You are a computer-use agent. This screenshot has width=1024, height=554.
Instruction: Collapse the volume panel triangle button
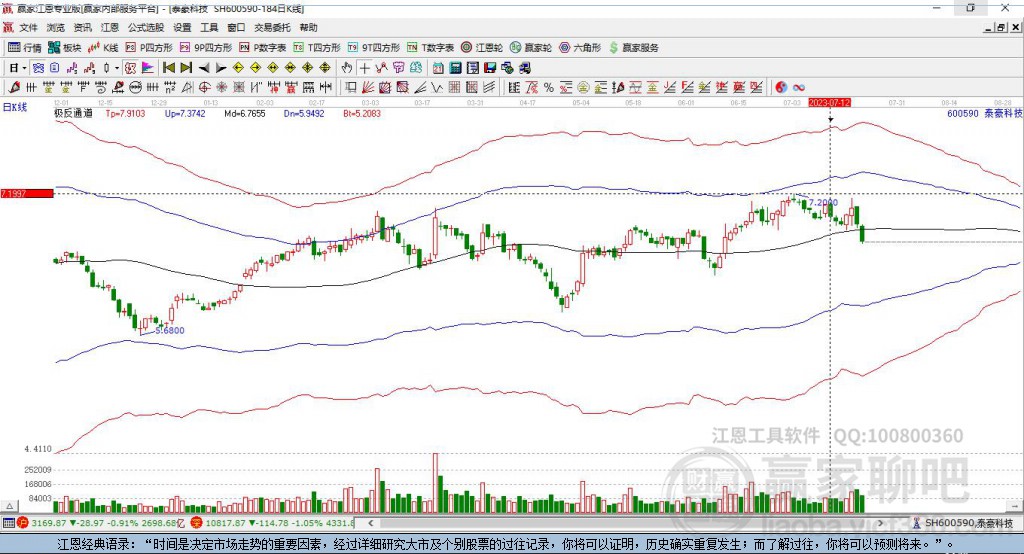[x=10, y=506]
